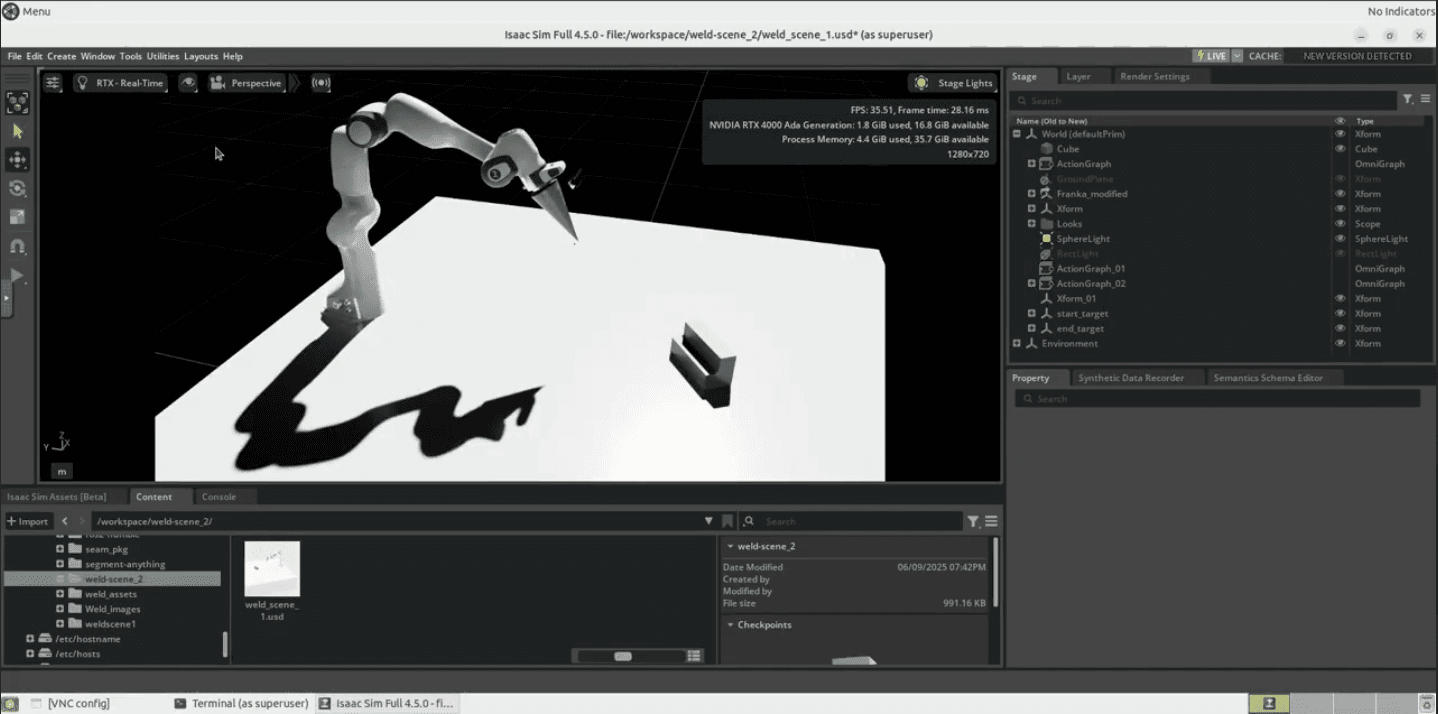The width and height of the screenshot is (1438, 714).
Task: Open the content browser filter icon
Action: pyautogui.click(x=973, y=521)
